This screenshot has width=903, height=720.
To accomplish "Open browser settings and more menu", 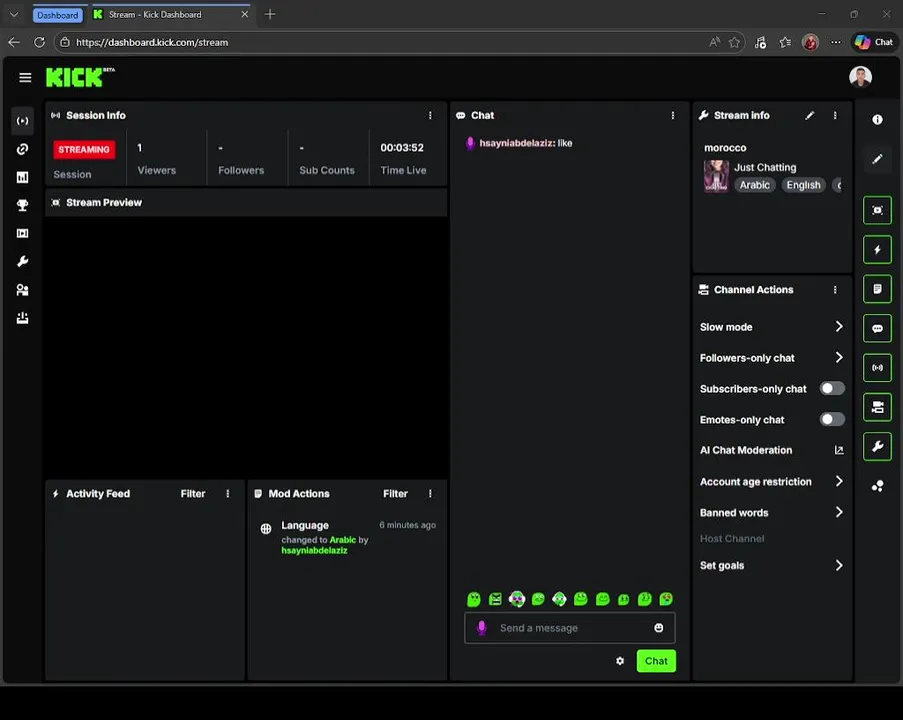I will tap(836, 42).
